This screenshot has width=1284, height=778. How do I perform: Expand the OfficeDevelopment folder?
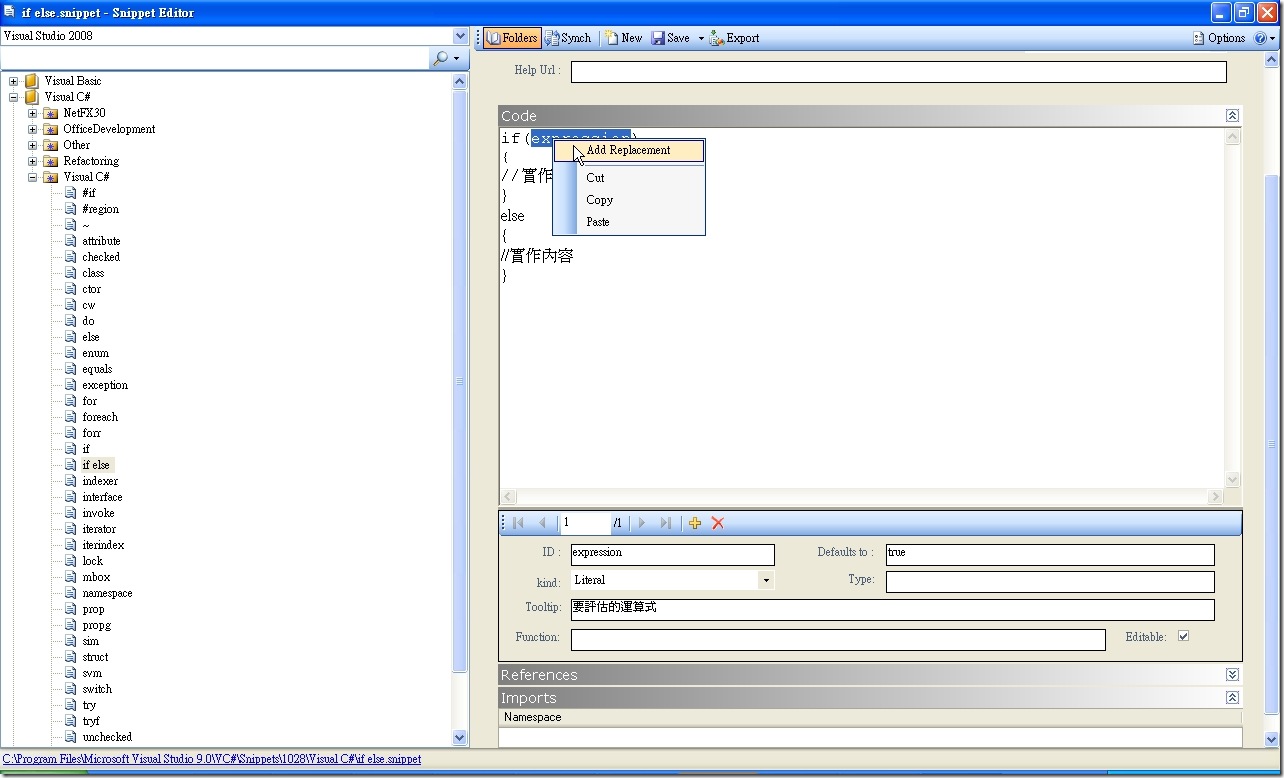(x=33, y=129)
